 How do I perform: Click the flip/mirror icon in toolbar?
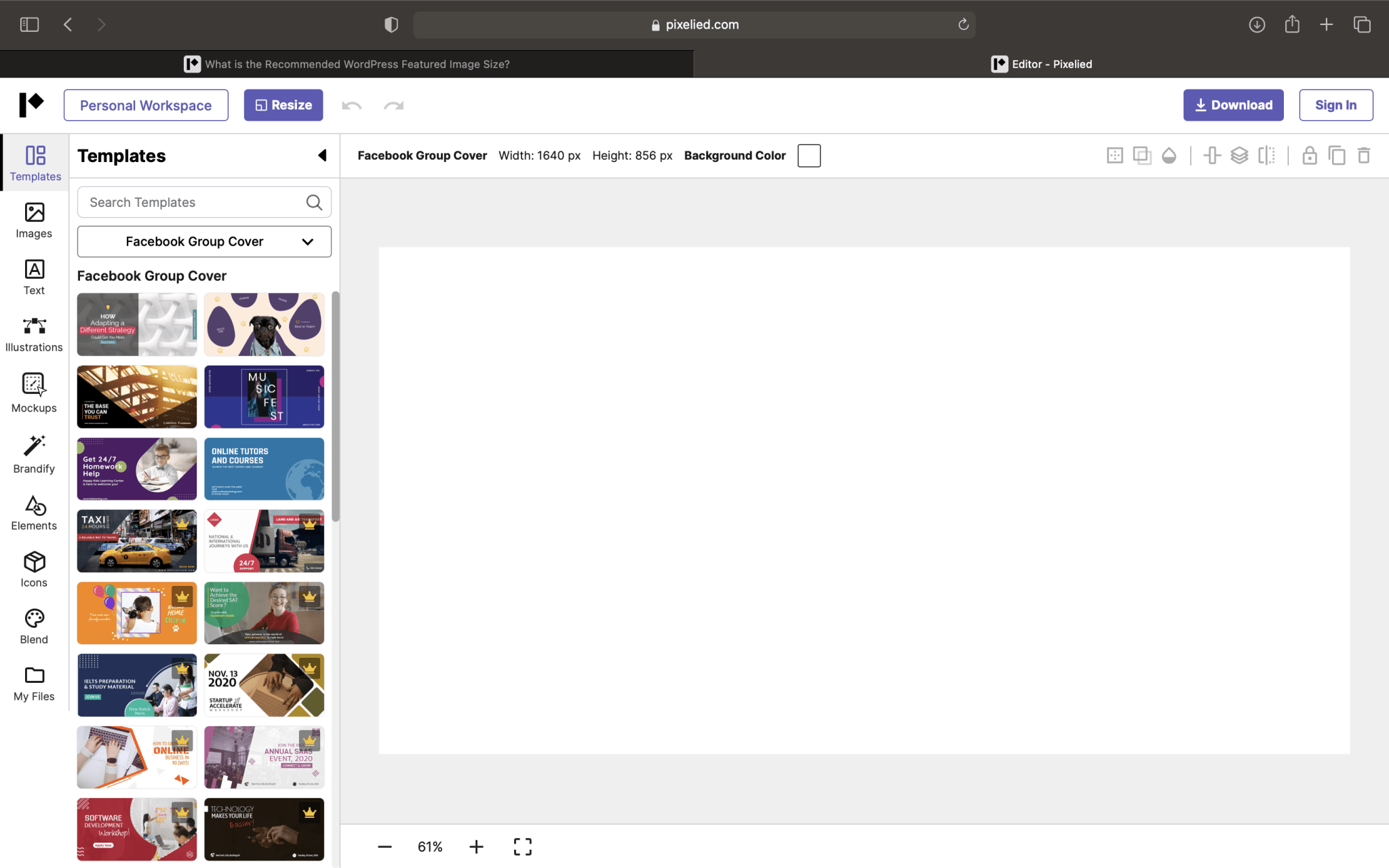point(1266,156)
